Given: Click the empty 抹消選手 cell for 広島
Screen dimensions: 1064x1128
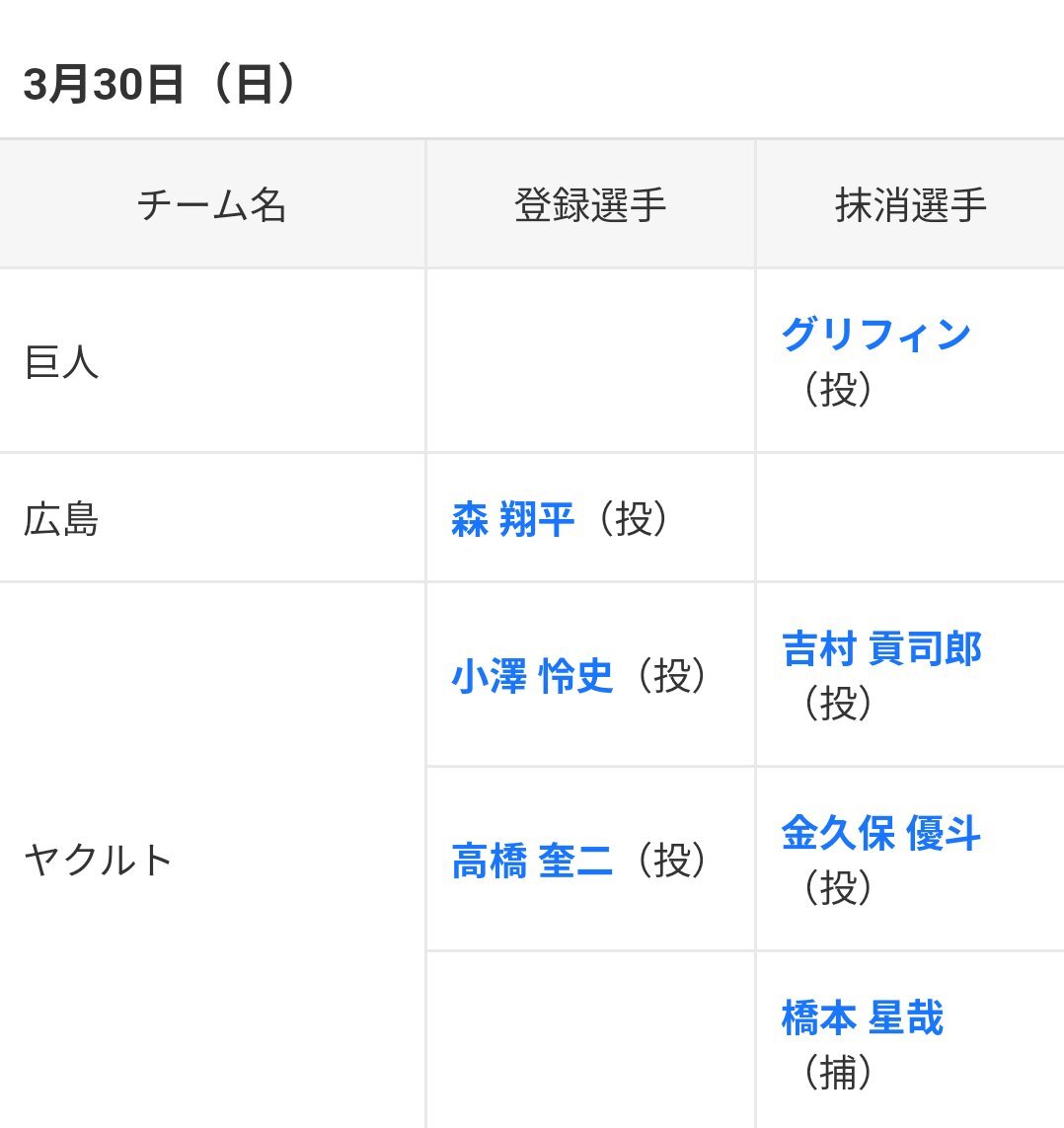Looking at the screenshot, I should [909, 519].
